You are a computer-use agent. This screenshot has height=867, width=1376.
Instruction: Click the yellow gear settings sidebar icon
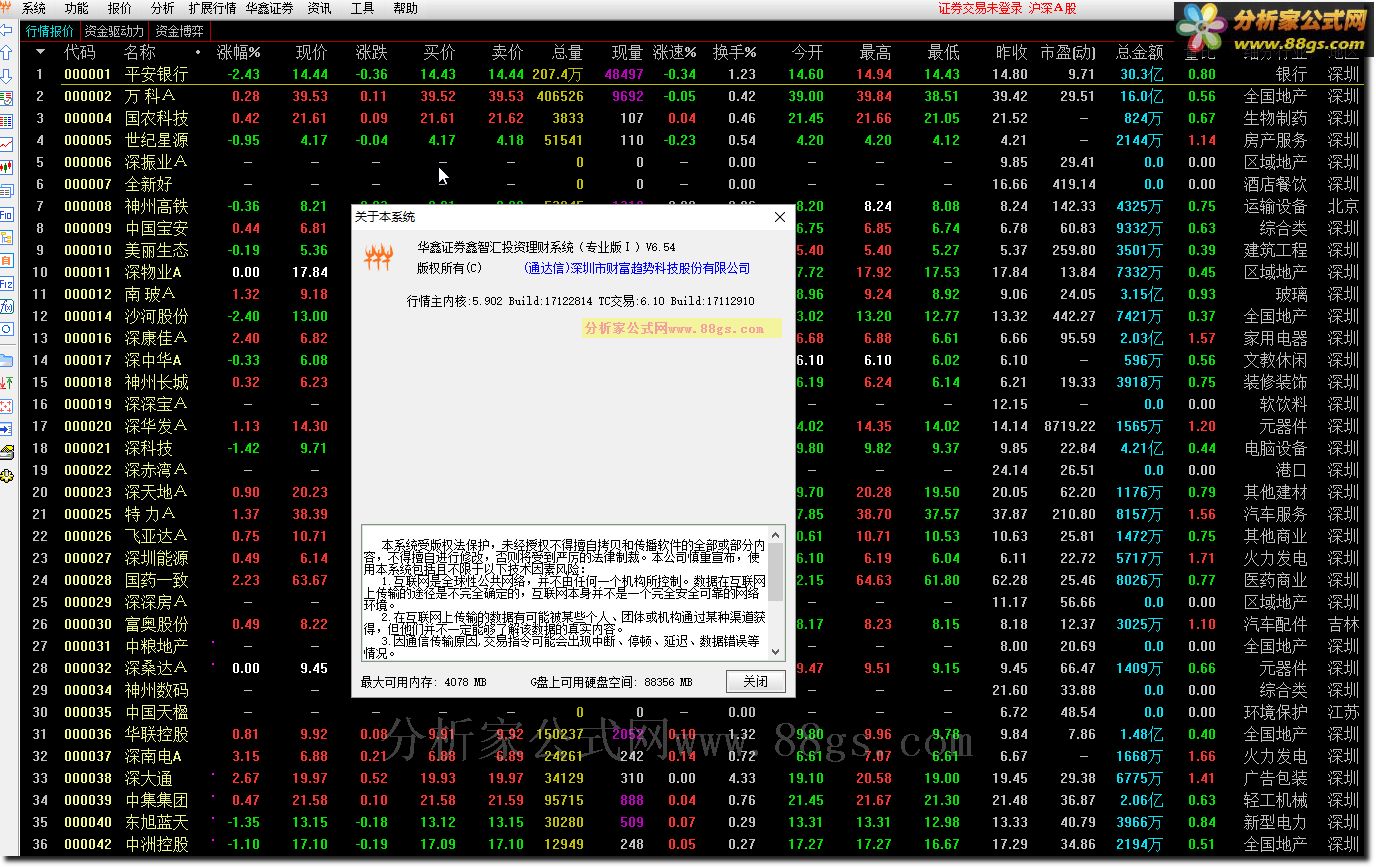pyautogui.click(x=7, y=475)
